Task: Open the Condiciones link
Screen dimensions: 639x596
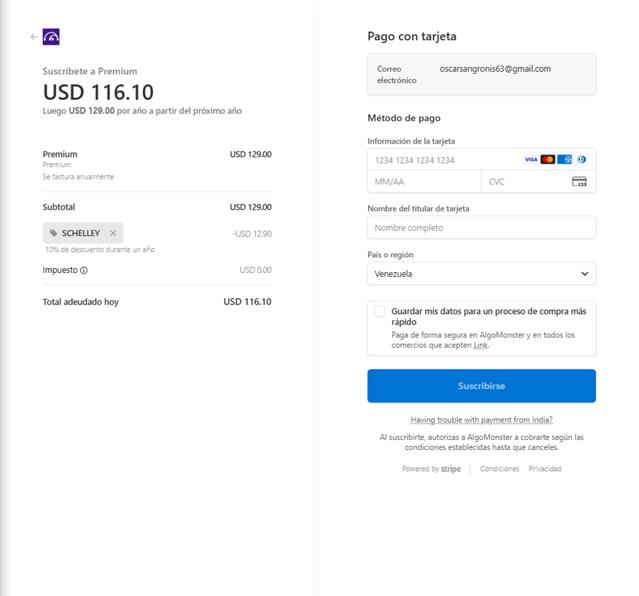Action: 499,469
